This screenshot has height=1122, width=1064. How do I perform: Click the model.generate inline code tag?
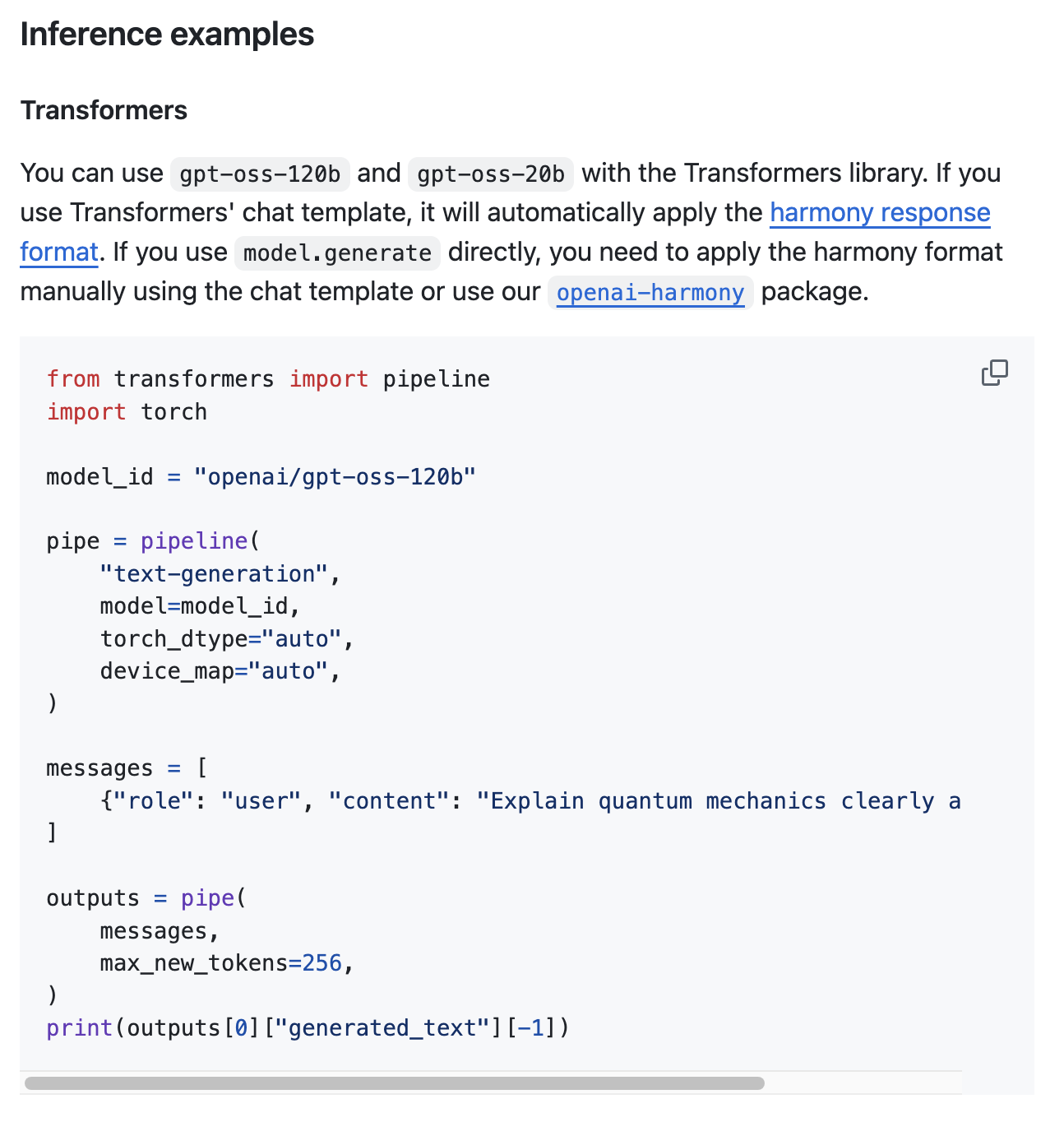pos(337,253)
